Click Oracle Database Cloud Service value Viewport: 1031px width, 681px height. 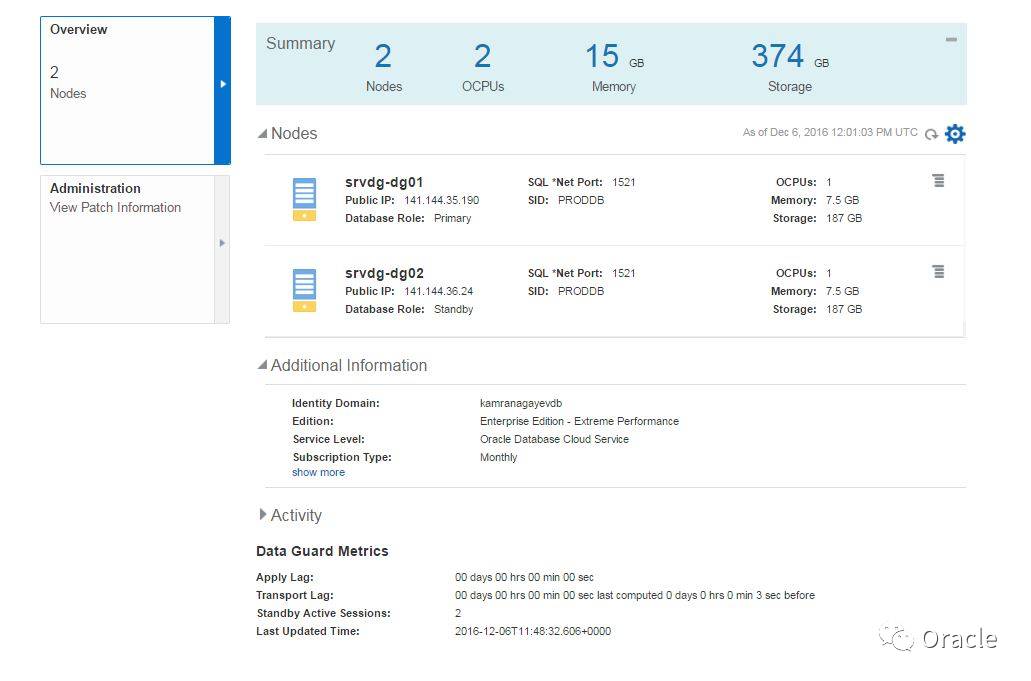click(x=554, y=439)
